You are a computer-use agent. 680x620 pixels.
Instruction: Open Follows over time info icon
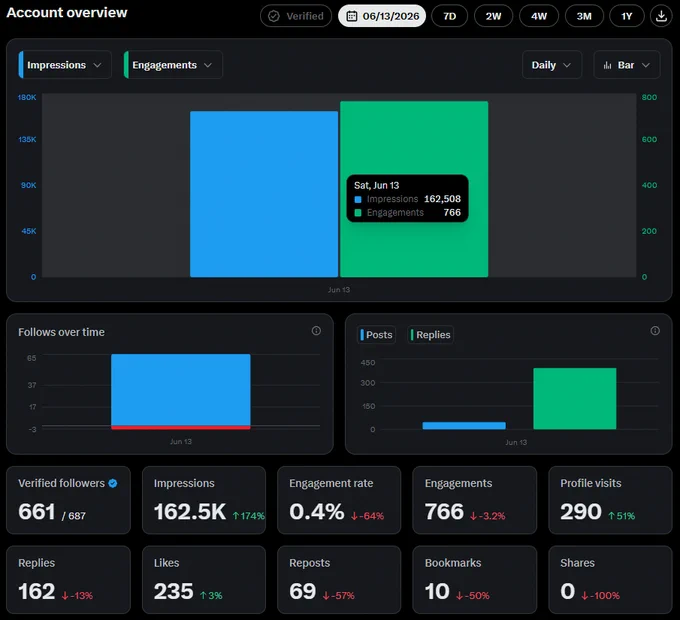[x=316, y=331]
